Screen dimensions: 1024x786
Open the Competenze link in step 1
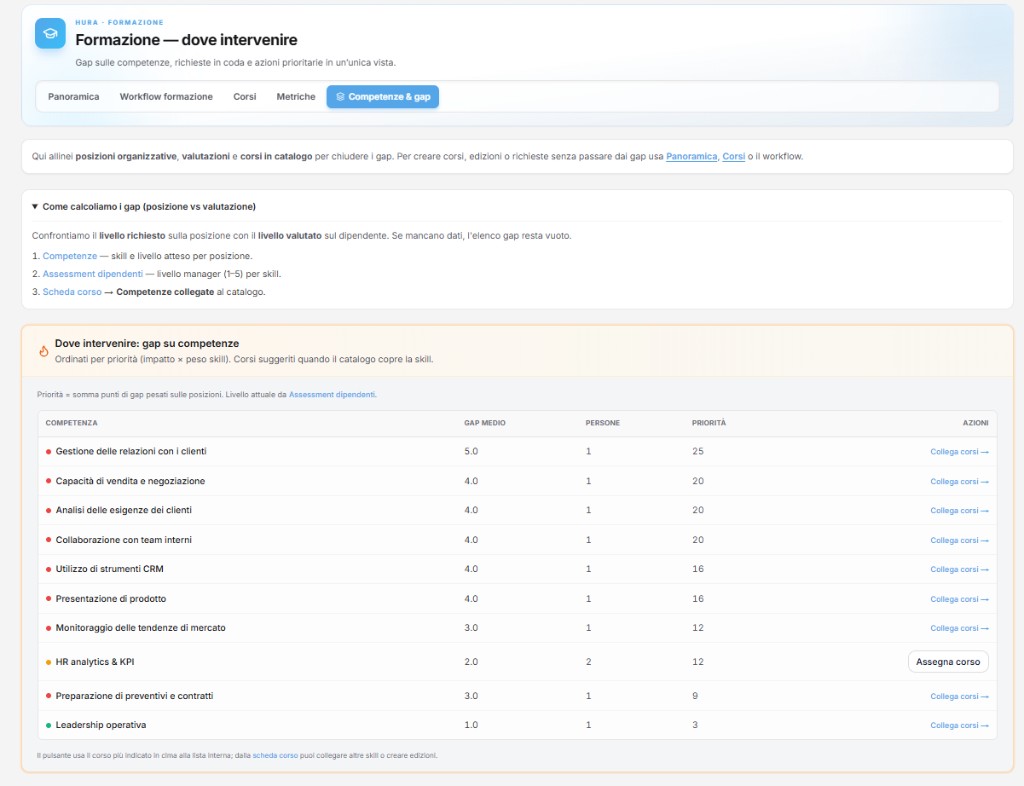pos(70,256)
